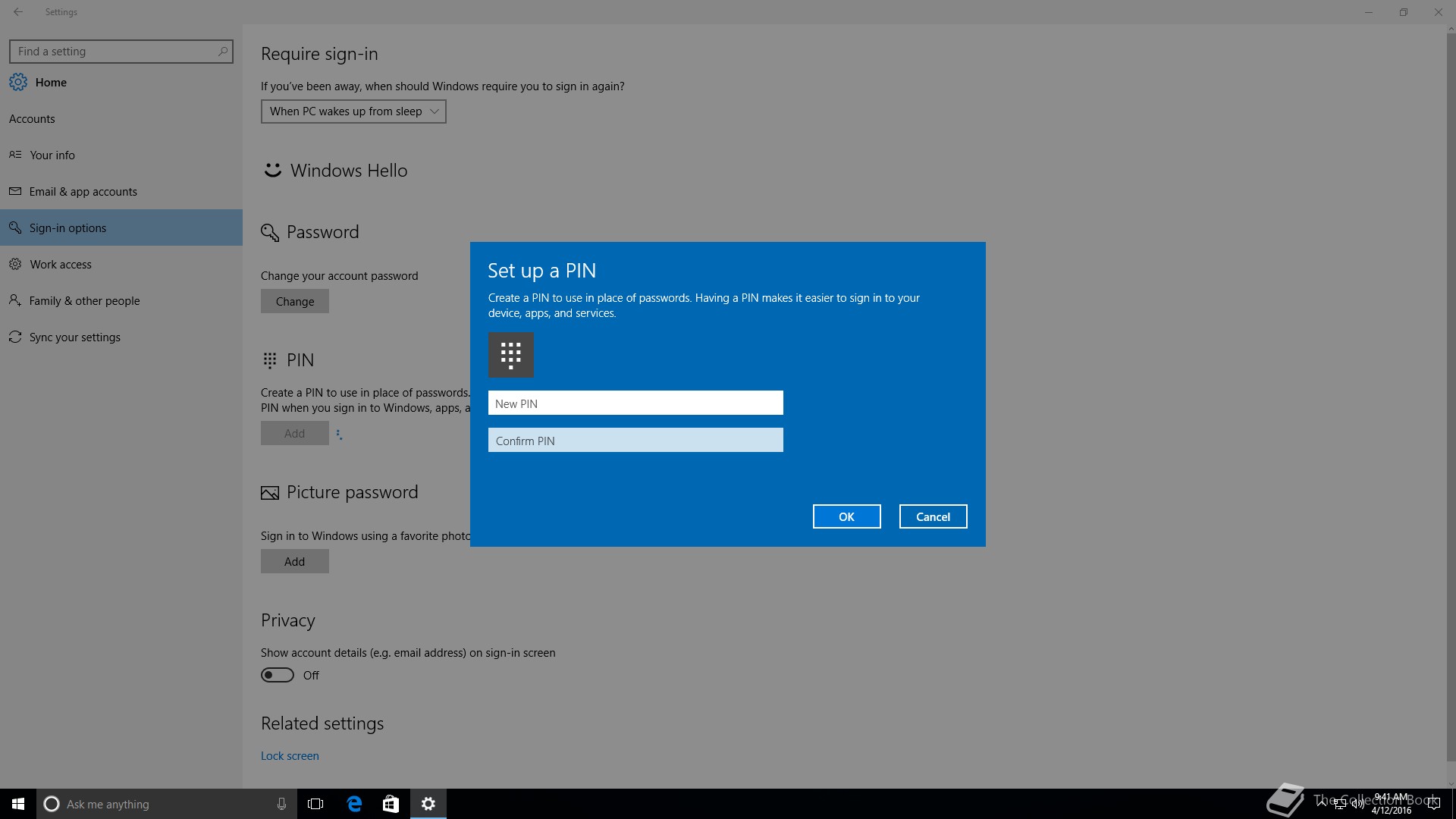Cancel the Set up a PIN dialog
The image size is (1456, 819).
tap(934, 516)
